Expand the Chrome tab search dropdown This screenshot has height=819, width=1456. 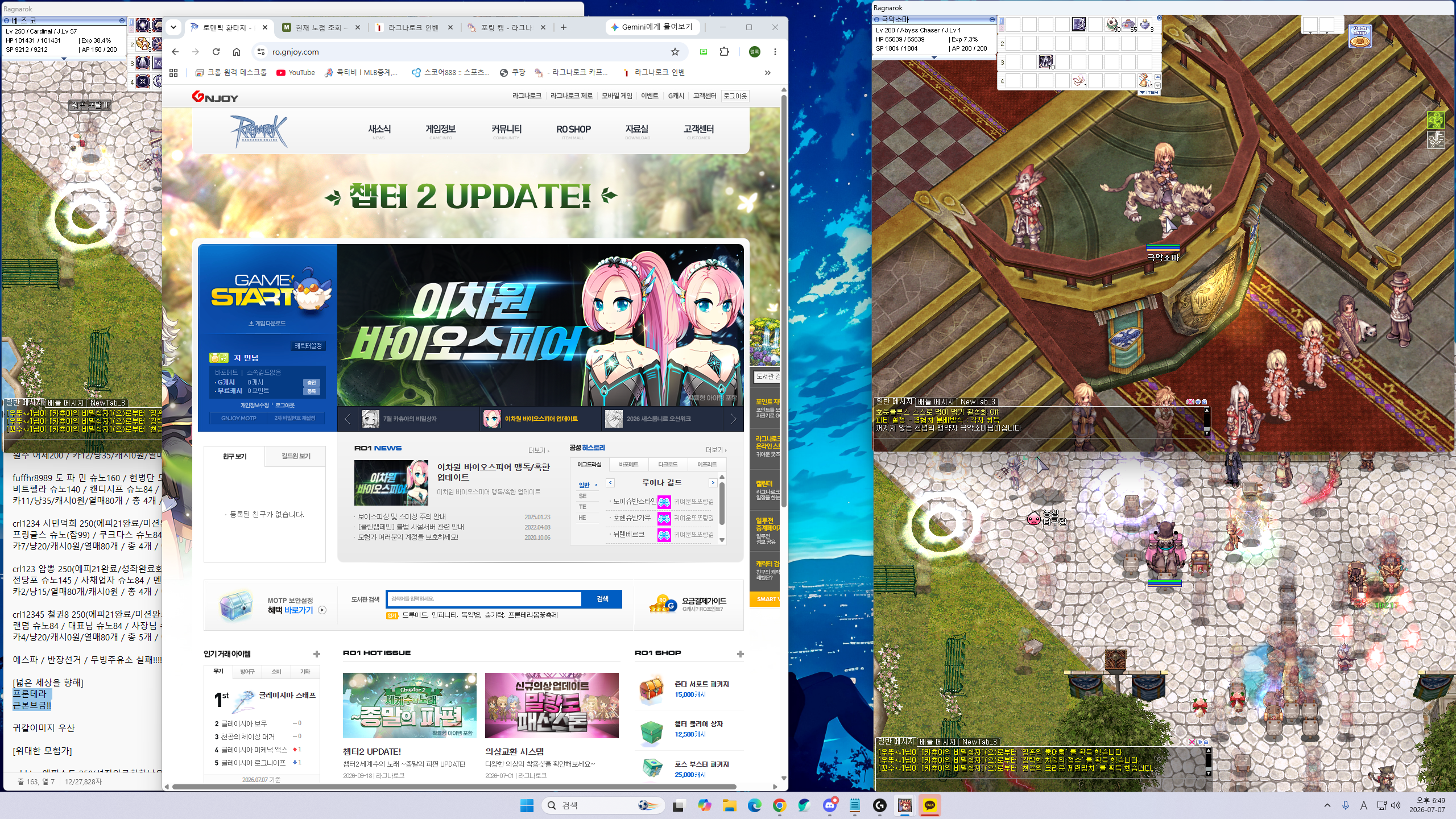(x=173, y=27)
